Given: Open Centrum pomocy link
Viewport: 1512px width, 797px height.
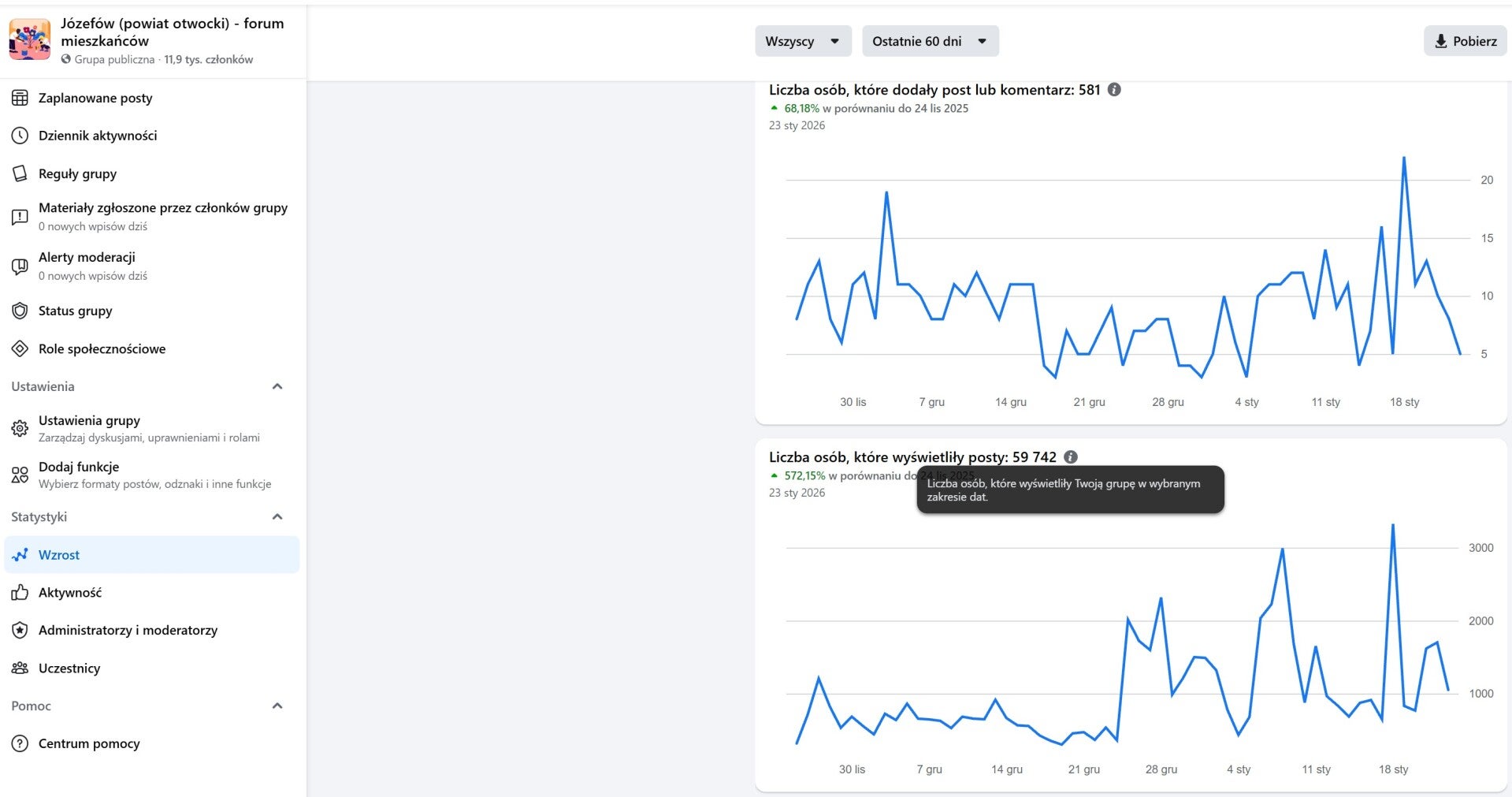Looking at the screenshot, I should (89, 743).
